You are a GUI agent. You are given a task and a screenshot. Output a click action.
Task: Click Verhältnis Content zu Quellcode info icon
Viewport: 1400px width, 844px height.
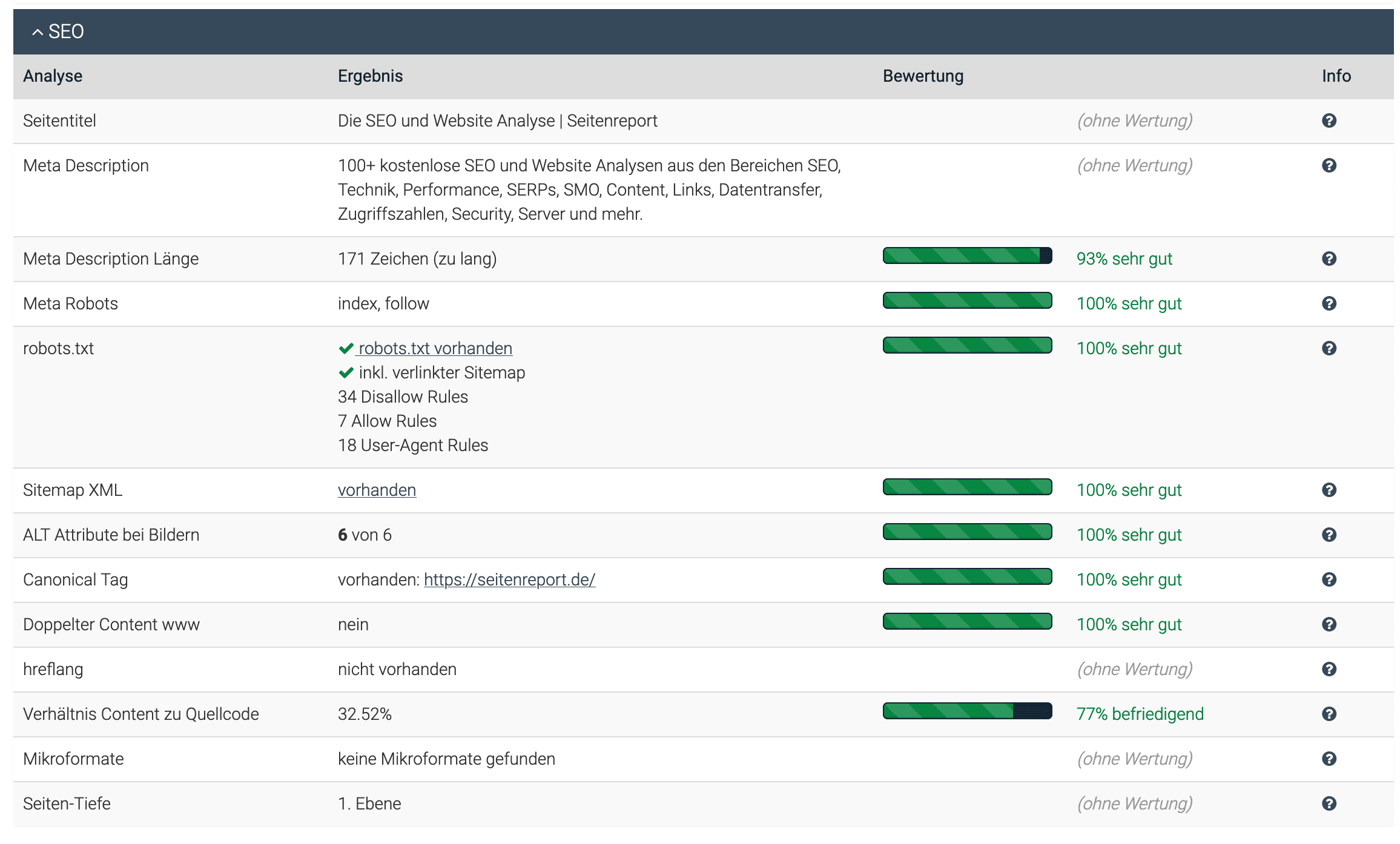pyautogui.click(x=1329, y=714)
